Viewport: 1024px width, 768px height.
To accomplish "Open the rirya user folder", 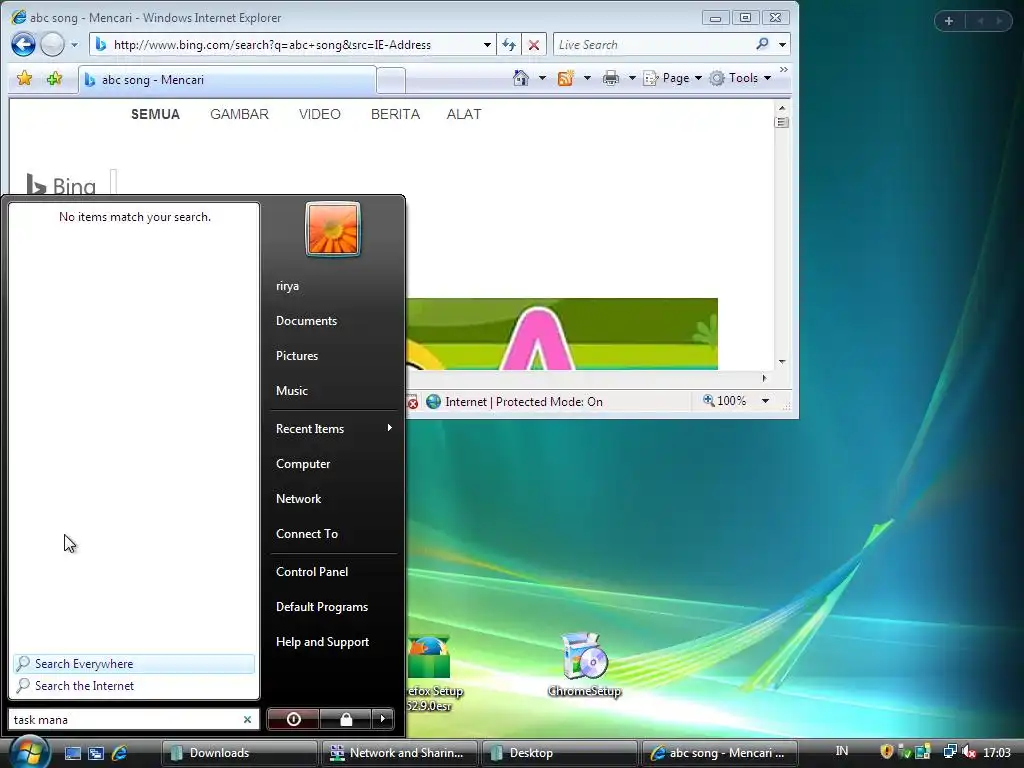I will click(x=287, y=286).
